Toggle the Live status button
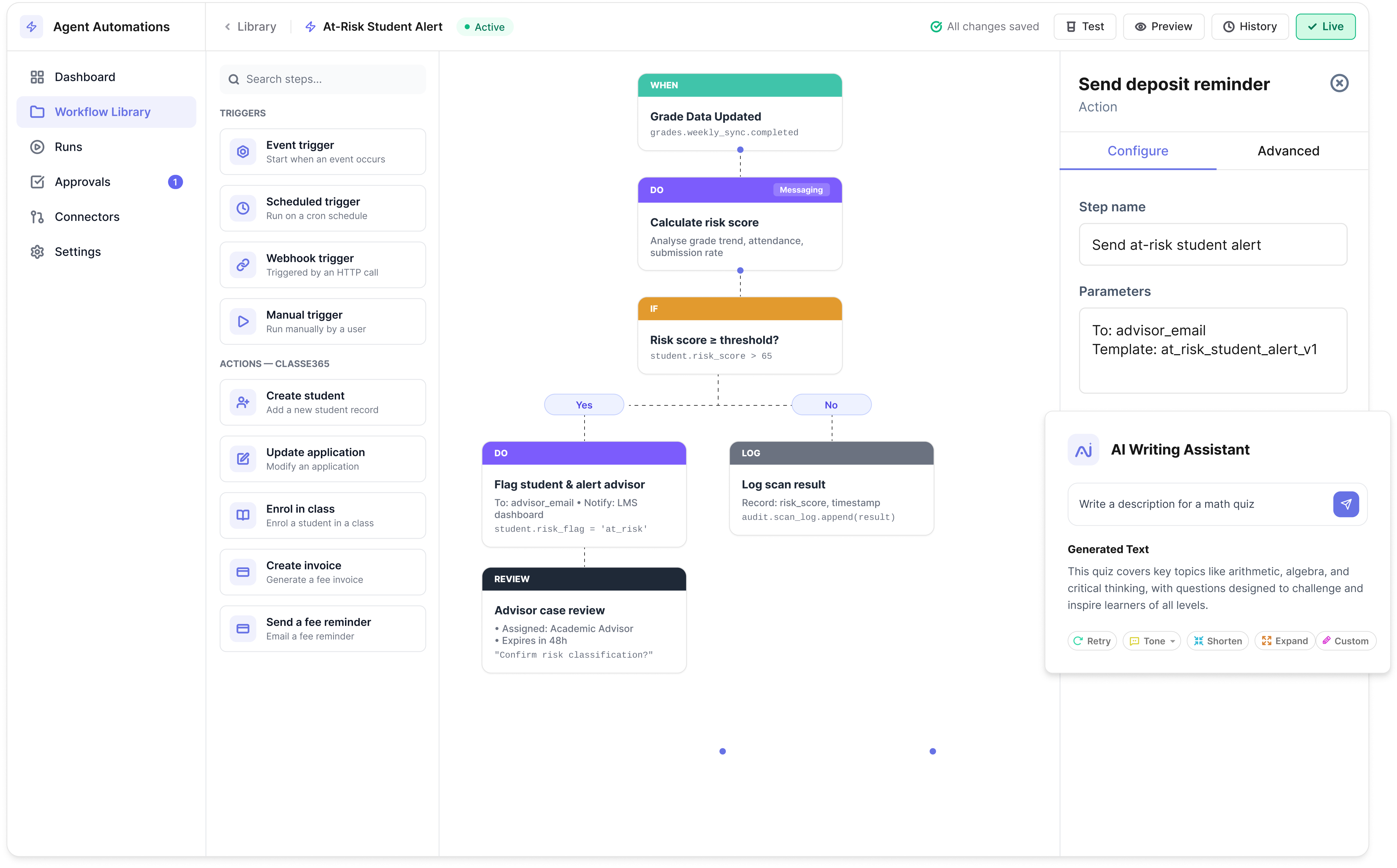This screenshot has width=1397, height=868. point(1325,27)
